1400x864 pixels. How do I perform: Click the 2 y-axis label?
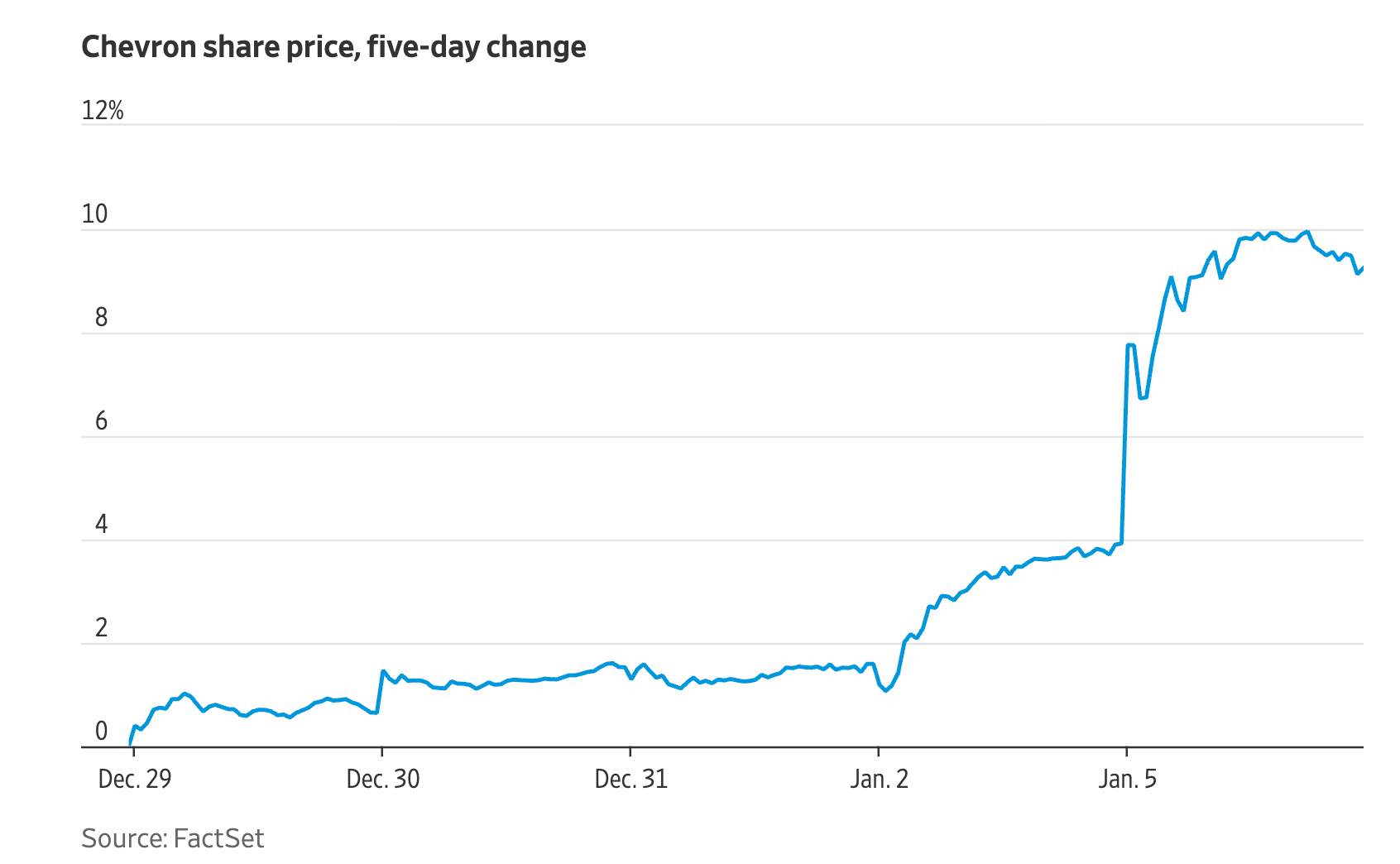[101, 628]
